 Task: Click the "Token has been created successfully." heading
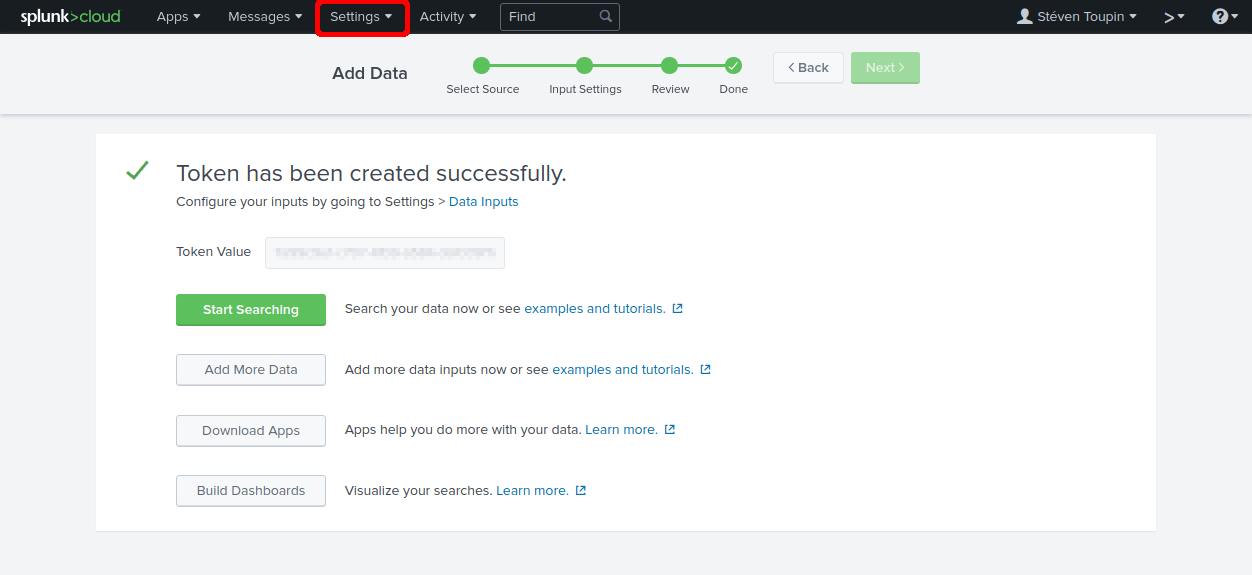click(x=371, y=173)
